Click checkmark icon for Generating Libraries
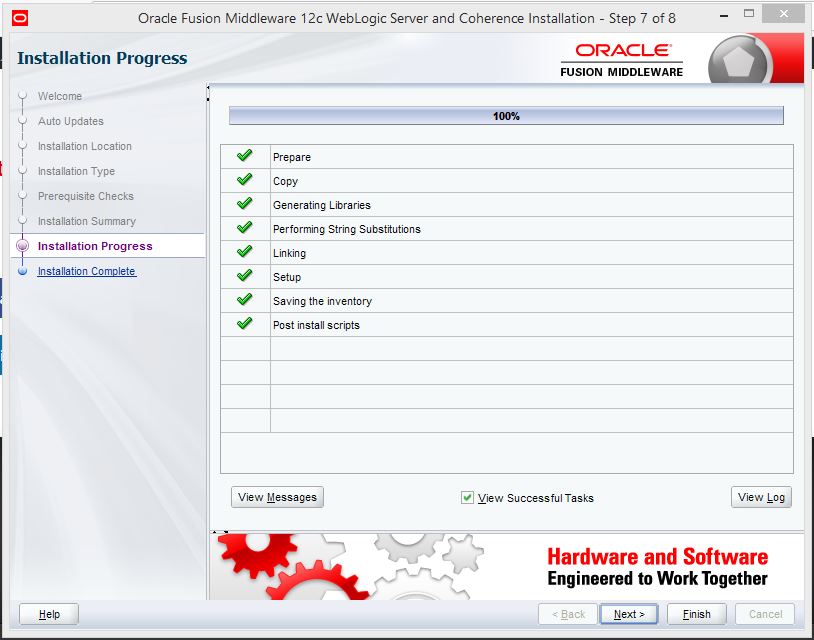The width and height of the screenshot is (814, 640). coord(244,204)
